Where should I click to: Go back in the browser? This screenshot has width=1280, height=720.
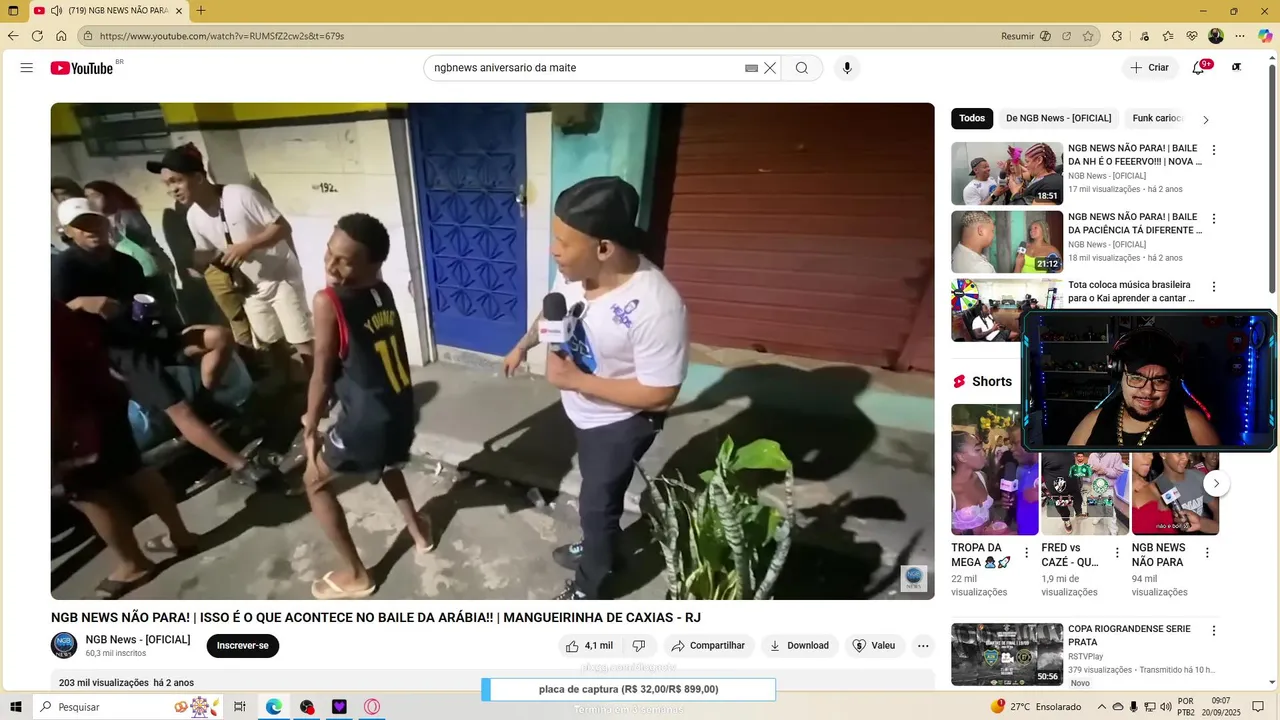[x=13, y=36]
